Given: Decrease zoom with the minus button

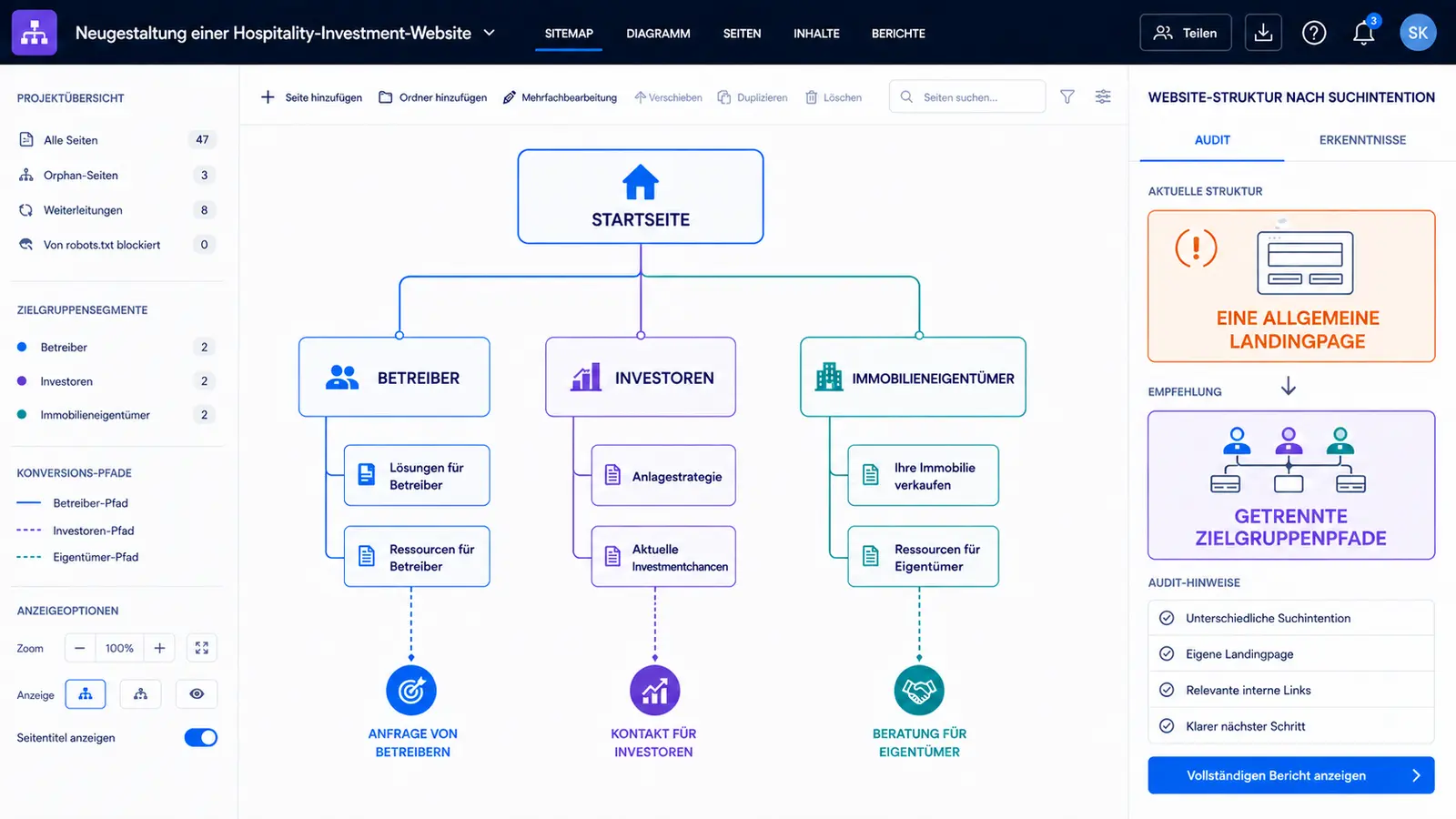Looking at the screenshot, I should pyautogui.click(x=80, y=648).
